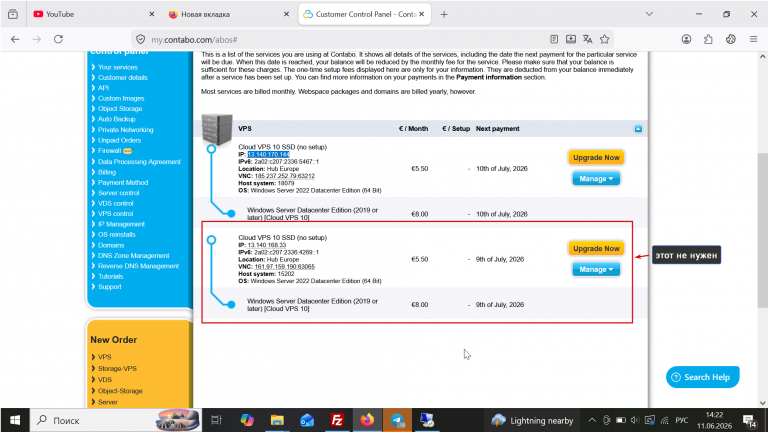The height and width of the screenshot is (432, 768).
Task: Open Search Help button
Action: [702, 377]
